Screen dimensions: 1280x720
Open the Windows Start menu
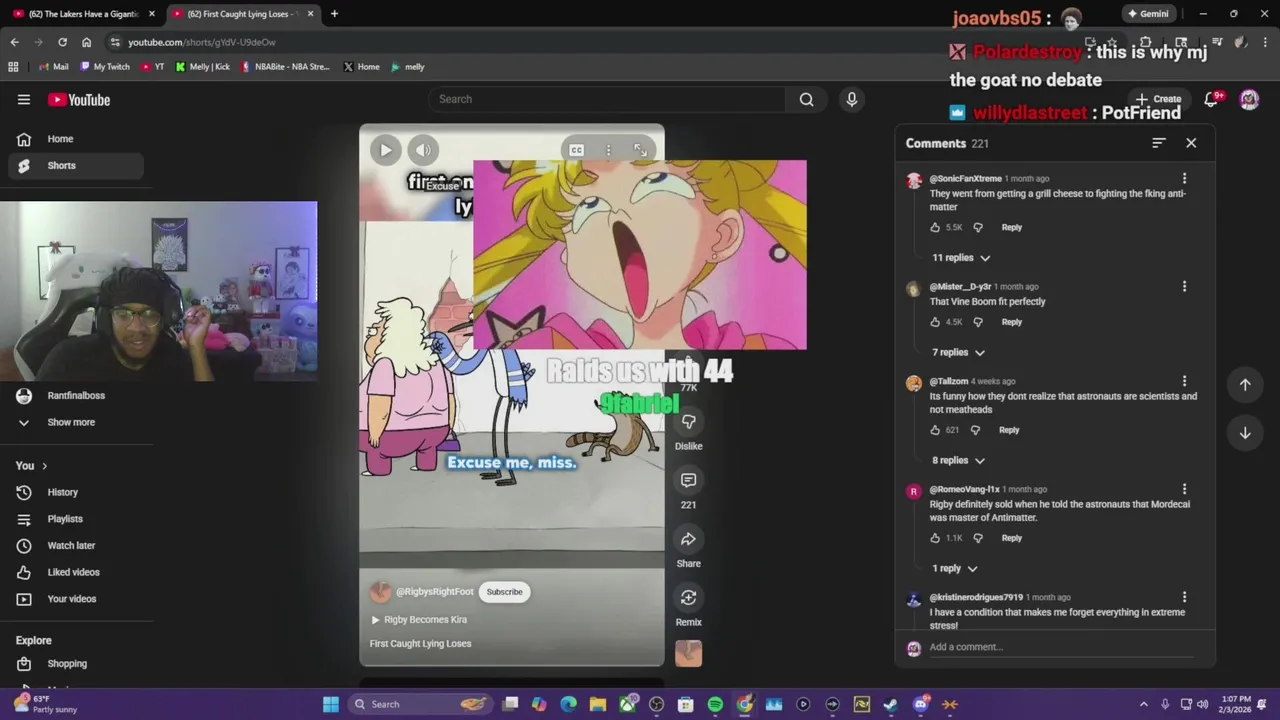[x=331, y=704]
